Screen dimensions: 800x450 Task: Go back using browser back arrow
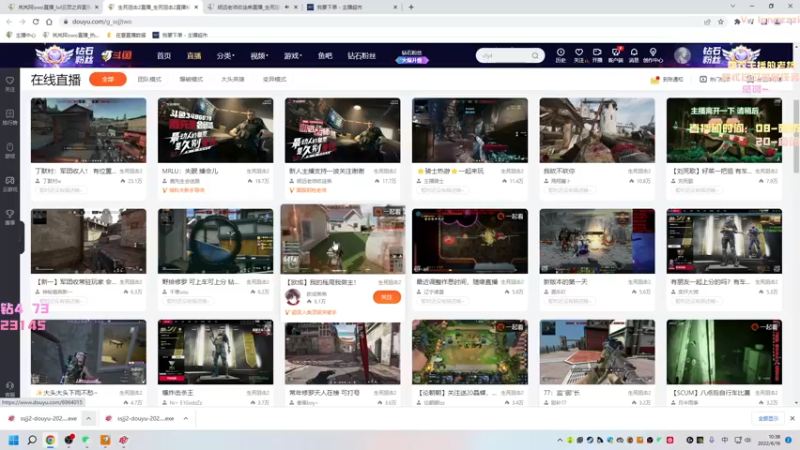[x=9, y=21]
